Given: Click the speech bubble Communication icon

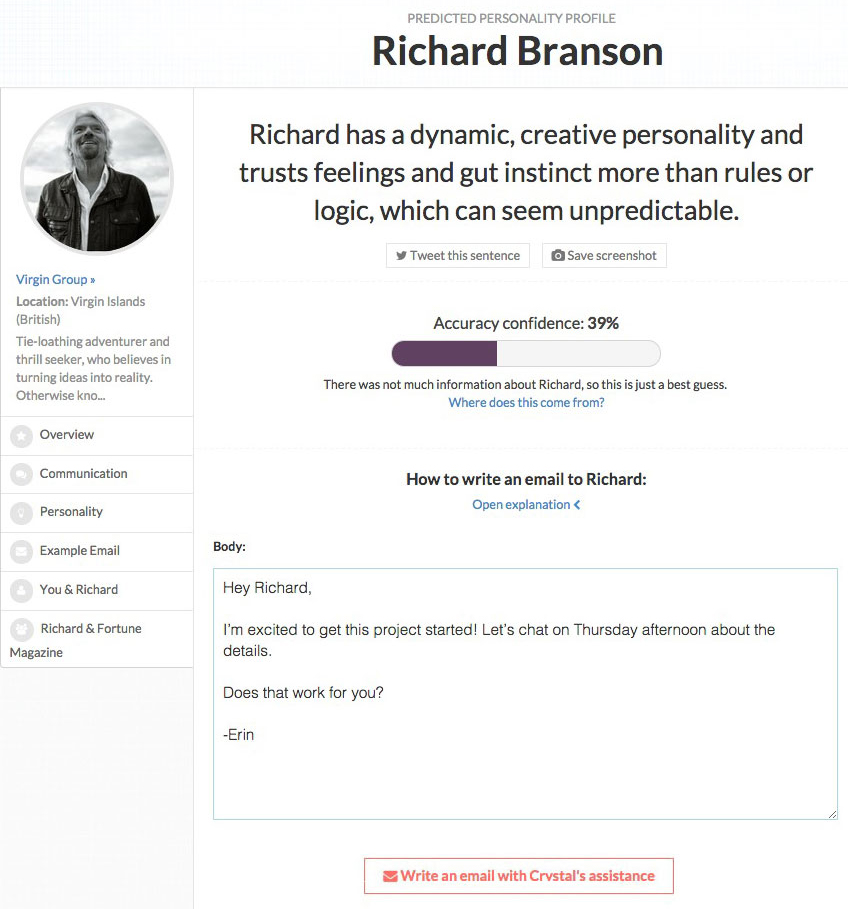Looking at the screenshot, I should [22, 474].
